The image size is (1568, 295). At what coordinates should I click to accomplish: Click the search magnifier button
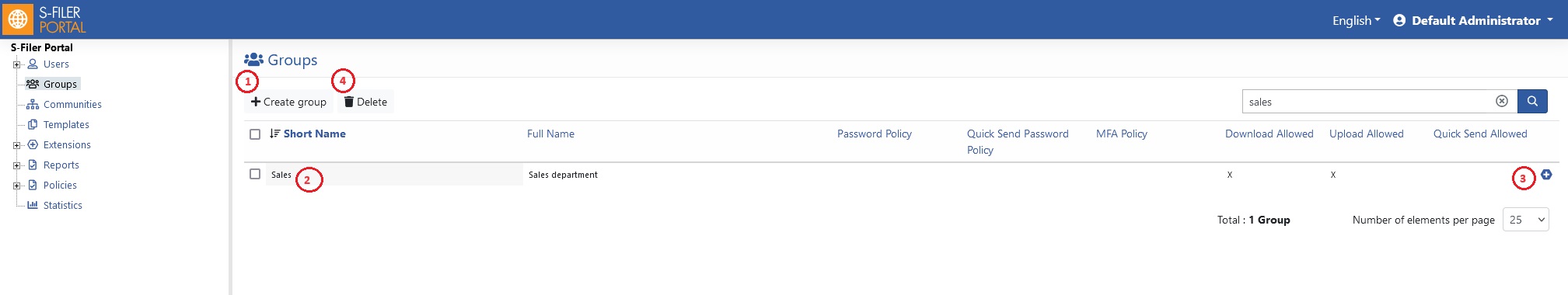click(1532, 101)
